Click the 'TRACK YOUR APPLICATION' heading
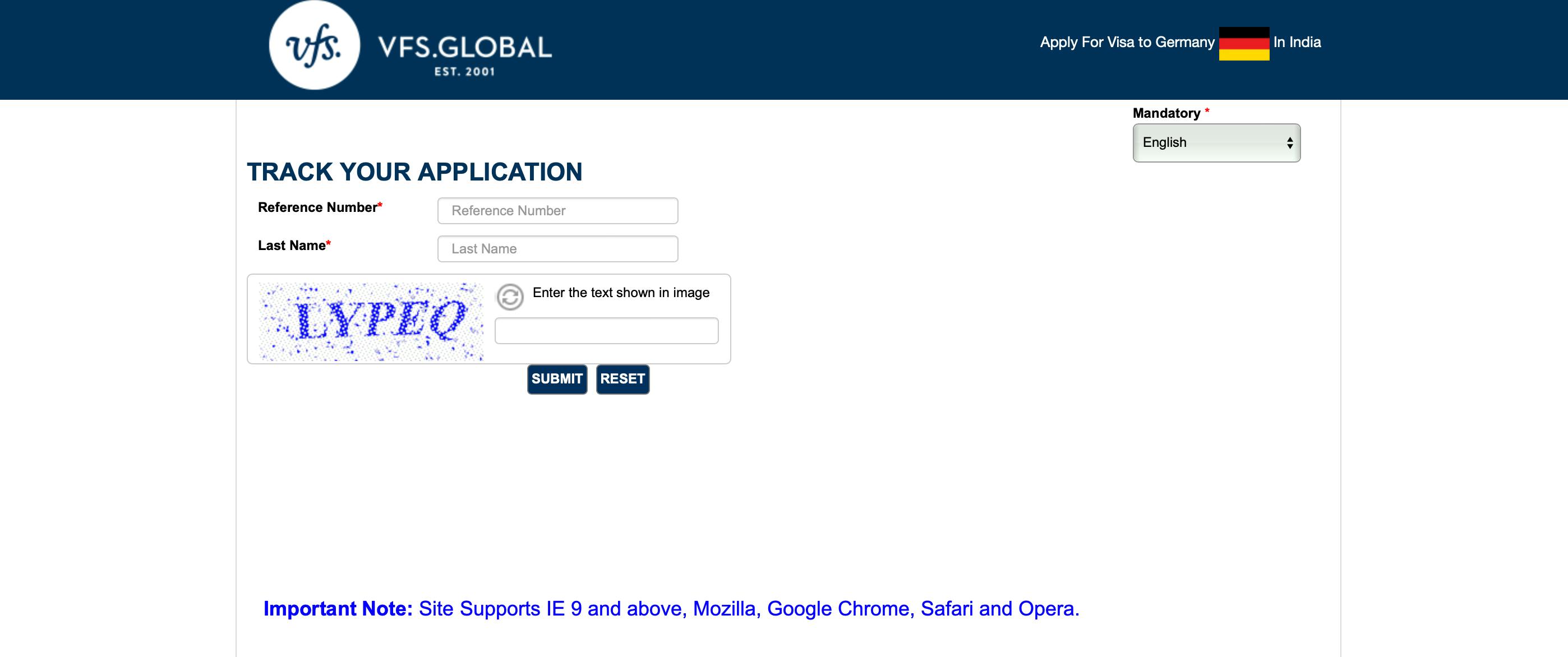The width and height of the screenshot is (1568, 657). coord(414,172)
